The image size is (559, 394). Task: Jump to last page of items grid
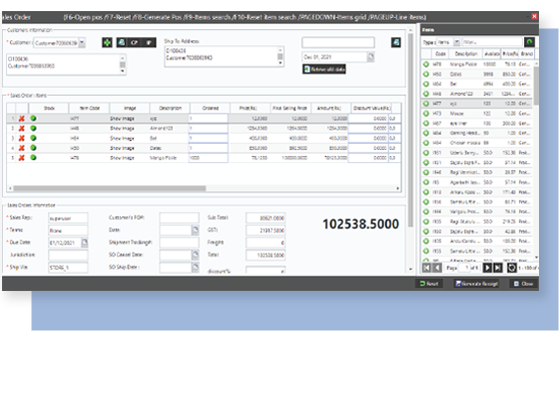pyautogui.click(x=498, y=268)
